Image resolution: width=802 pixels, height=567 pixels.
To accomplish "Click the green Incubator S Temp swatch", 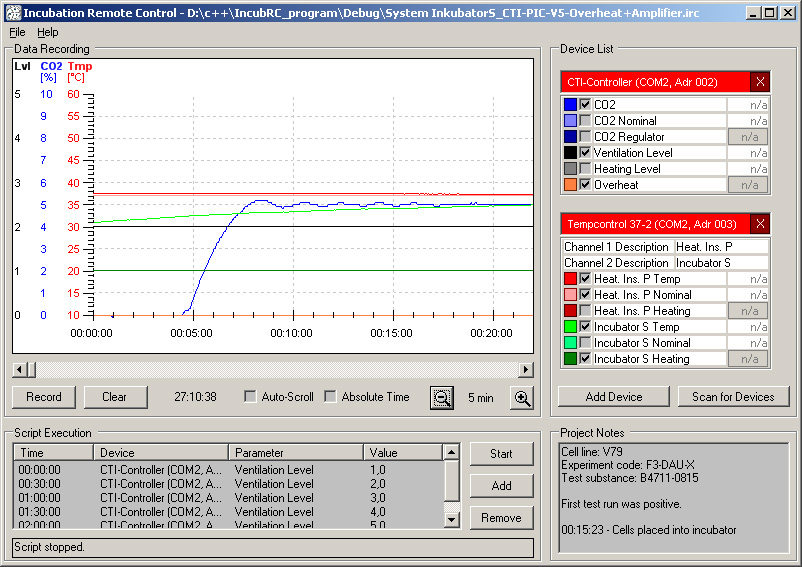I will click(570, 327).
